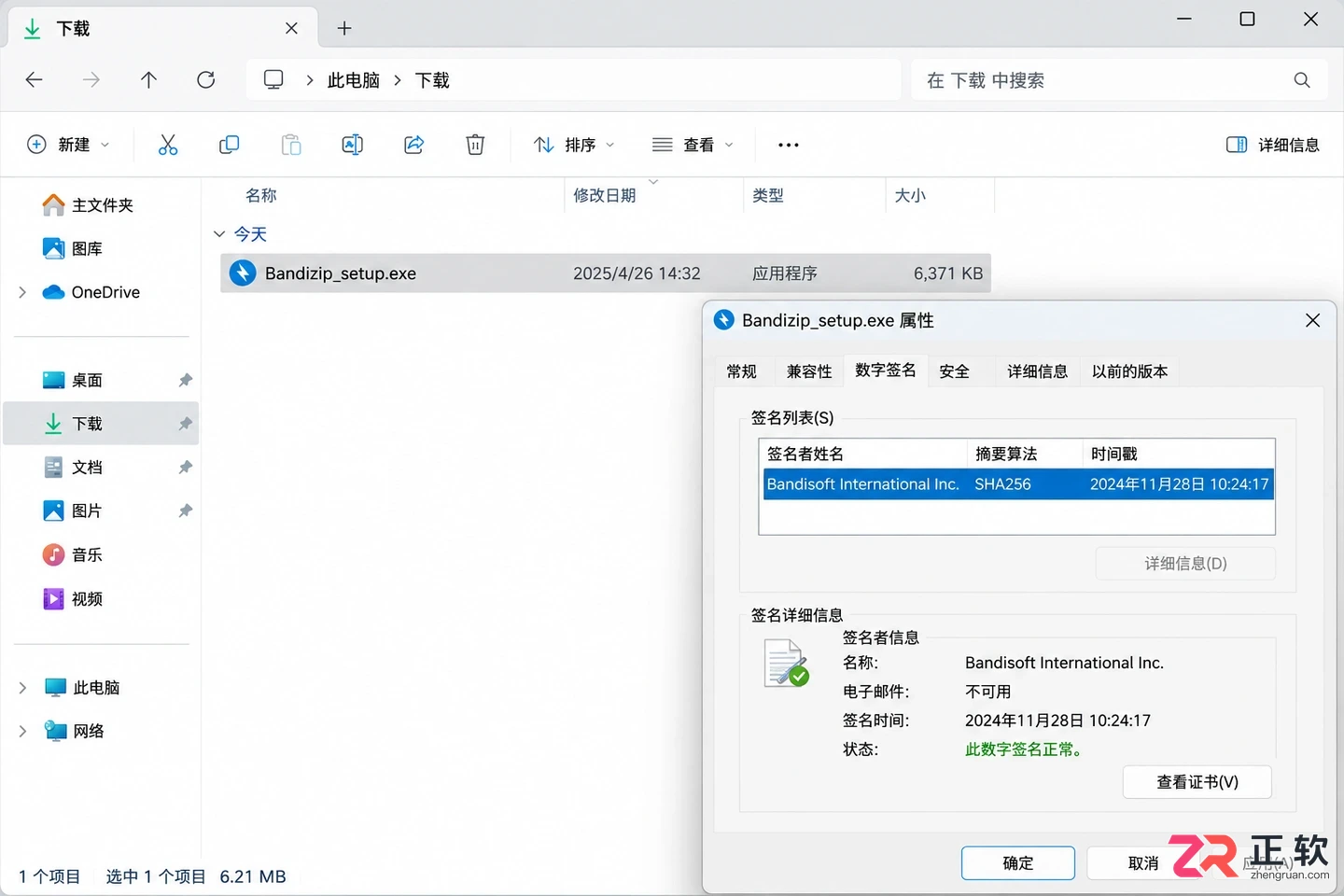Screen dimensions: 1344x896
Task: Click the Copy icon in toolbar
Action: point(229,145)
